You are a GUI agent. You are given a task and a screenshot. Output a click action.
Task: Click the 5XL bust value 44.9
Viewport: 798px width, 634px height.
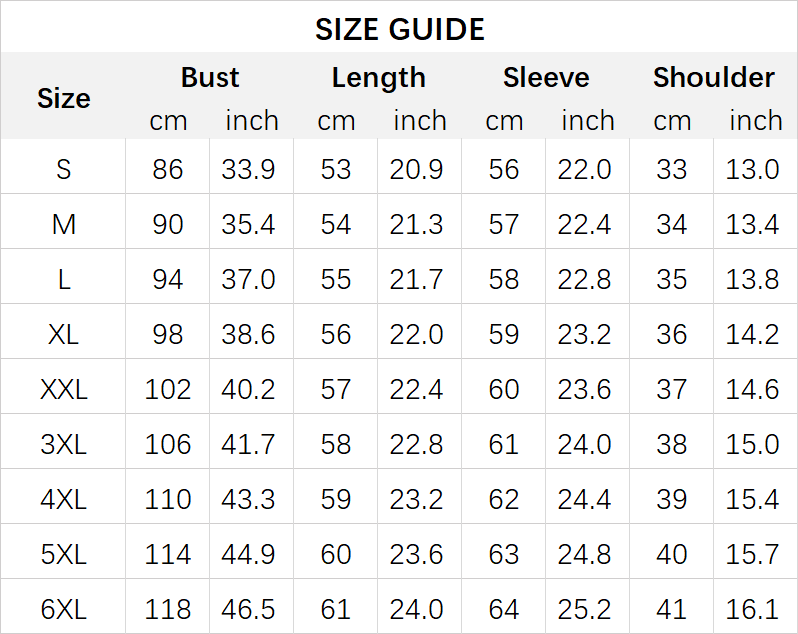click(249, 554)
